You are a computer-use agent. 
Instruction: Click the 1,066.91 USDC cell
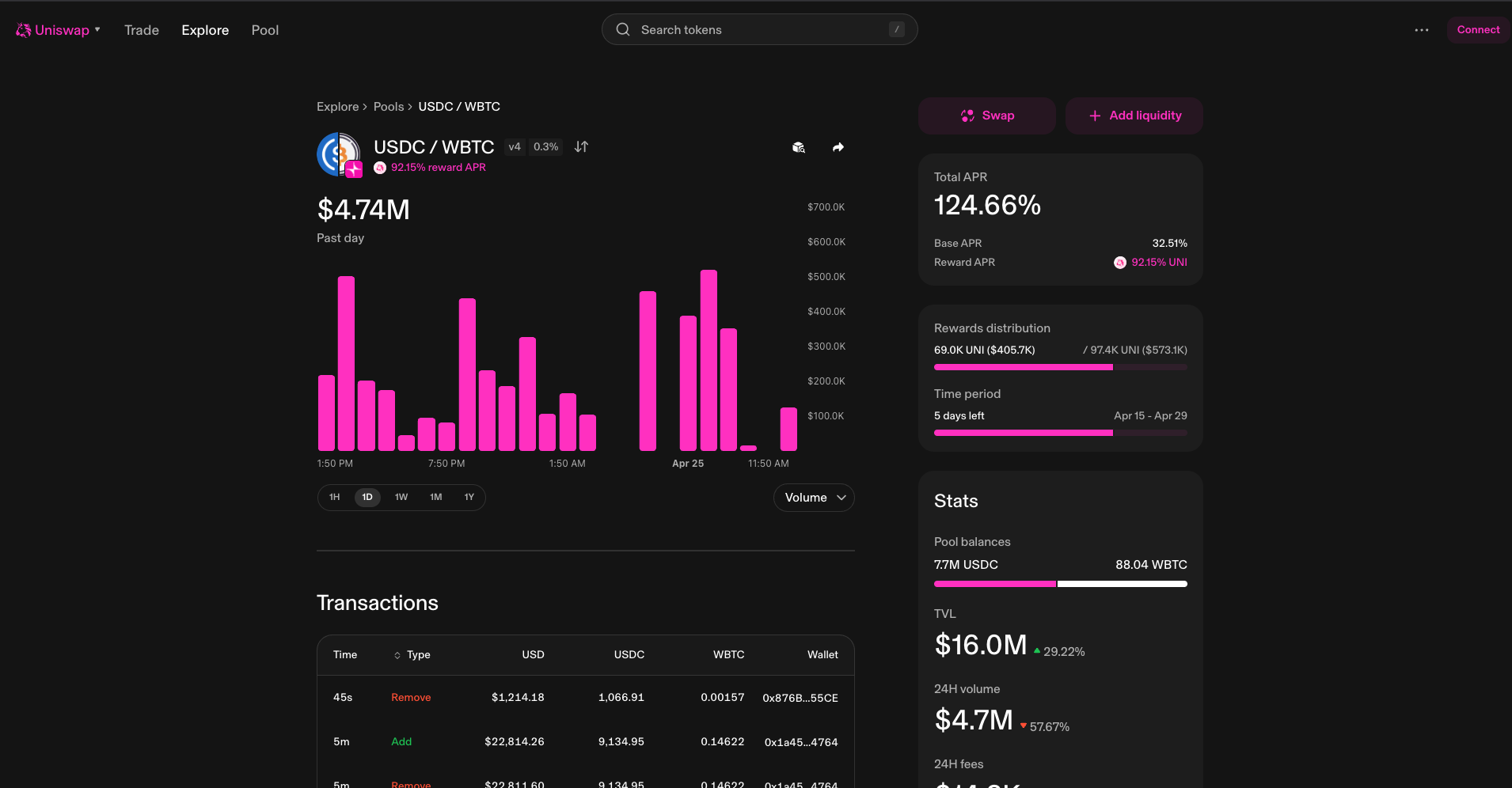621,697
